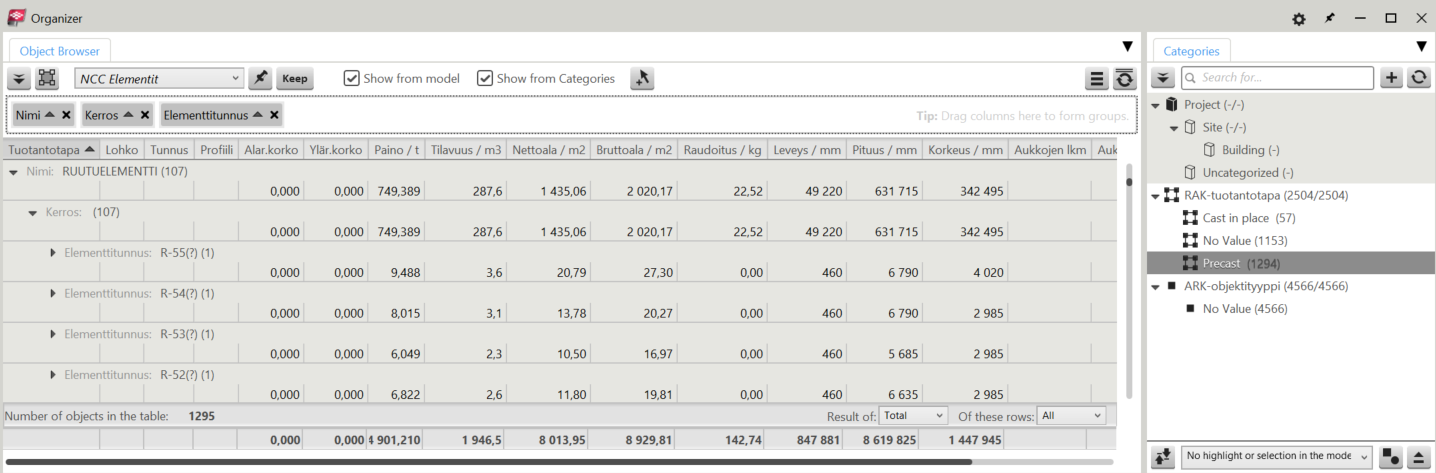The image size is (1436, 473).
Task: Collapse the Nimi: RUUTUELEMENTTI group
Action: [x=14, y=172]
